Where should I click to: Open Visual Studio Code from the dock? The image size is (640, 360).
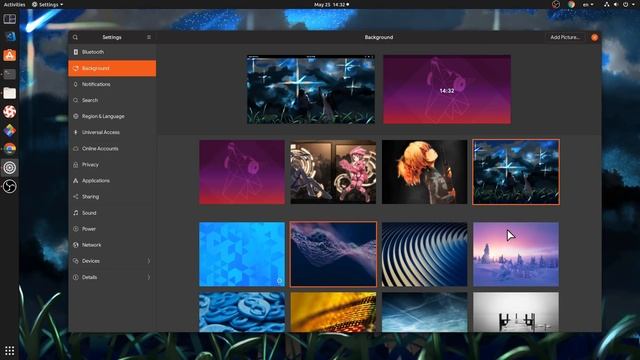coord(9,36)
